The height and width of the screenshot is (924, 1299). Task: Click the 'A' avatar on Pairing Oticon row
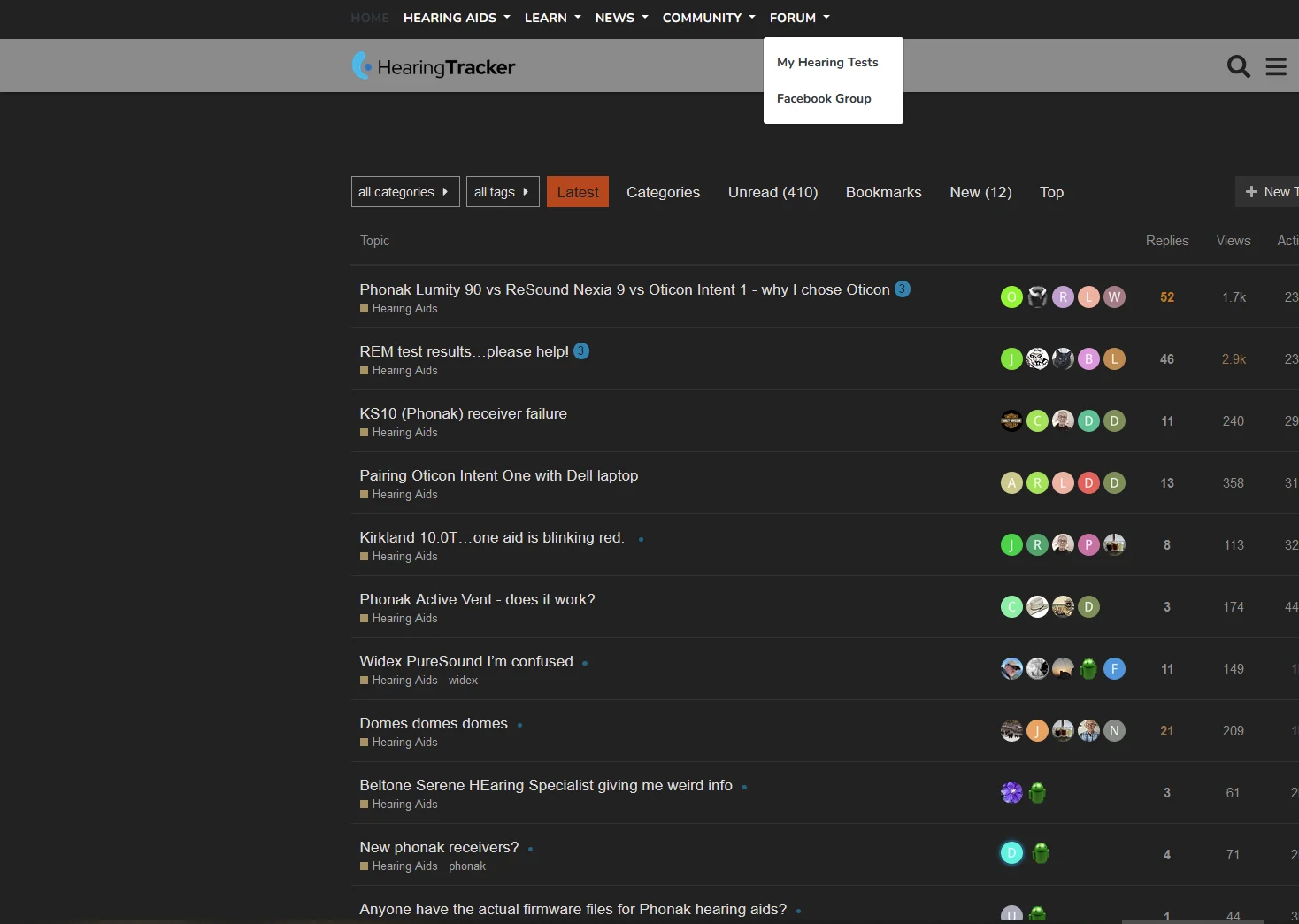pos(1011,483)
